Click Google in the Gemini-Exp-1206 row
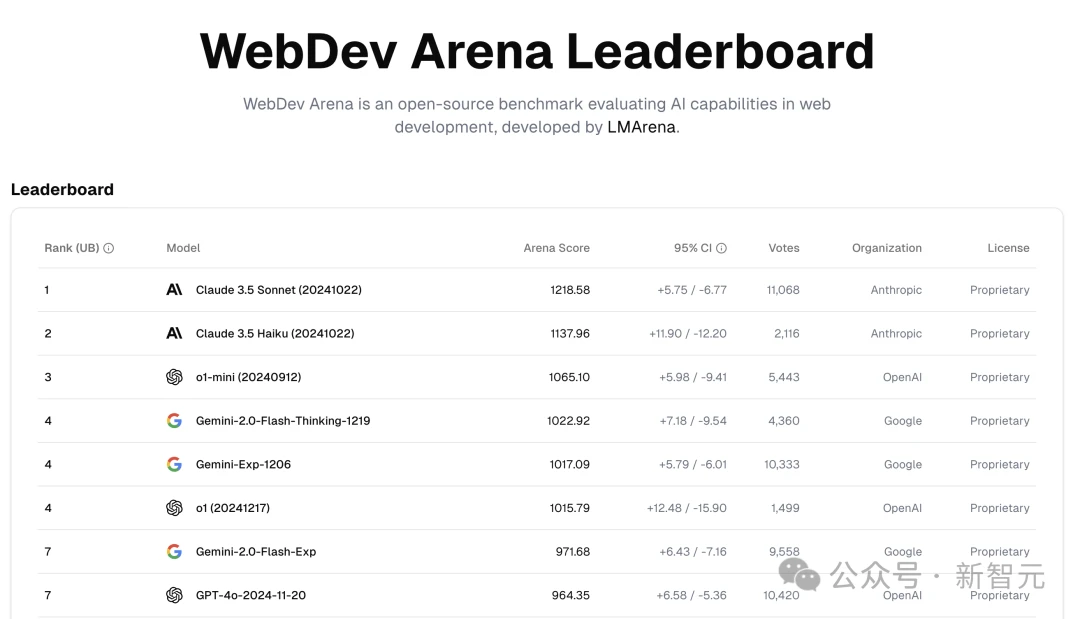Image resolution: width=1080 pixels, height=619 pixels. point(903,464)
